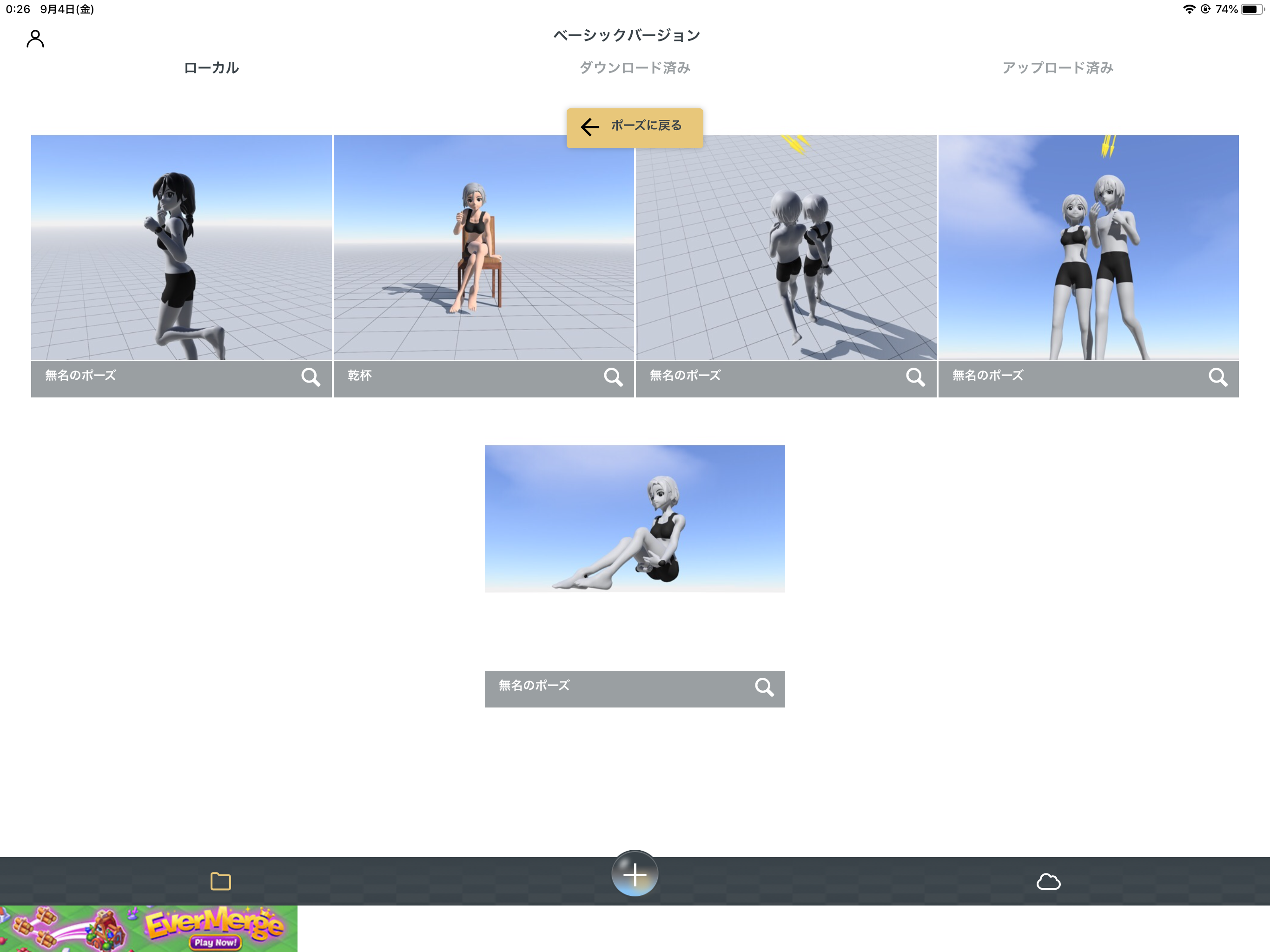
Task: Magnify the 乾杯 pose
Action: pyautogui.click(x=613, y=377)
